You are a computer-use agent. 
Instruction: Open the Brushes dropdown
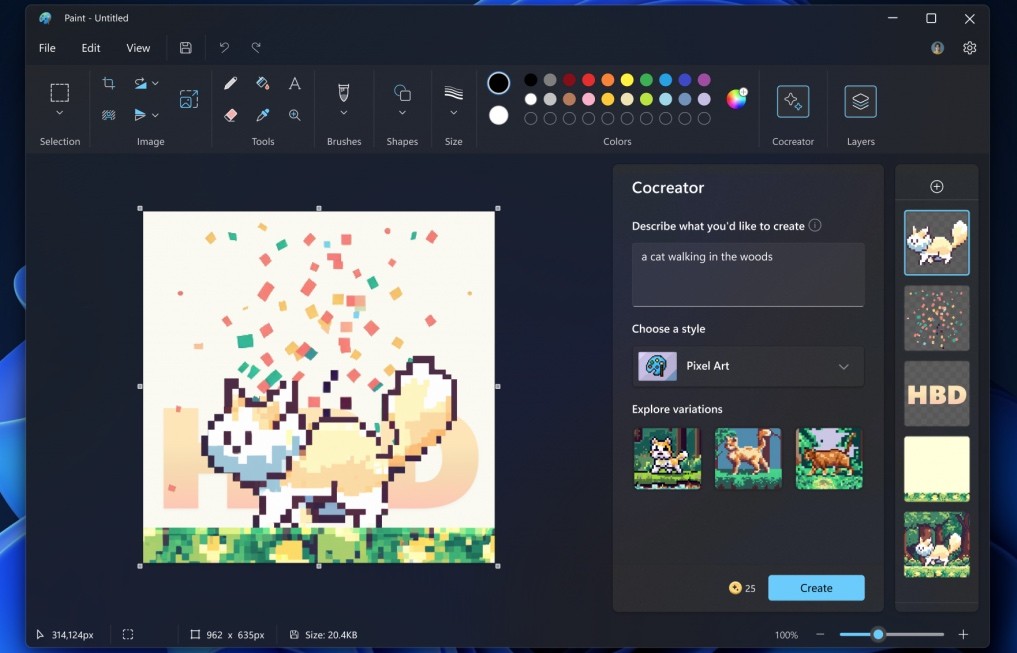[x=344, y=113]
